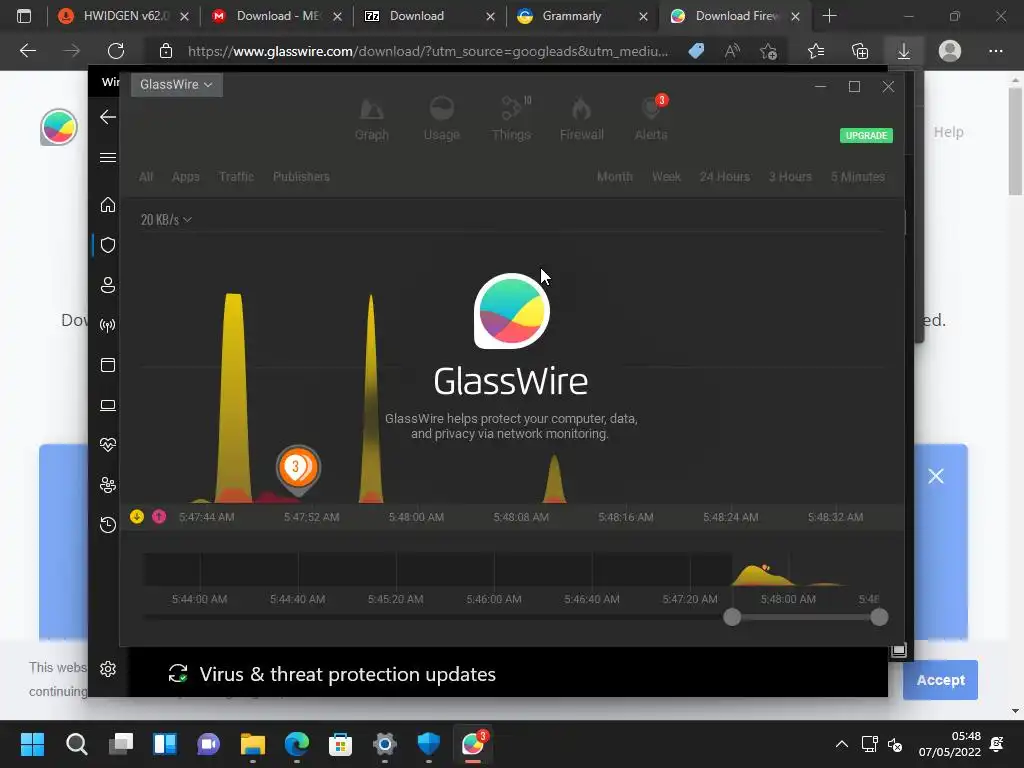Switch to the 7z Download tab

click(430, 16)
